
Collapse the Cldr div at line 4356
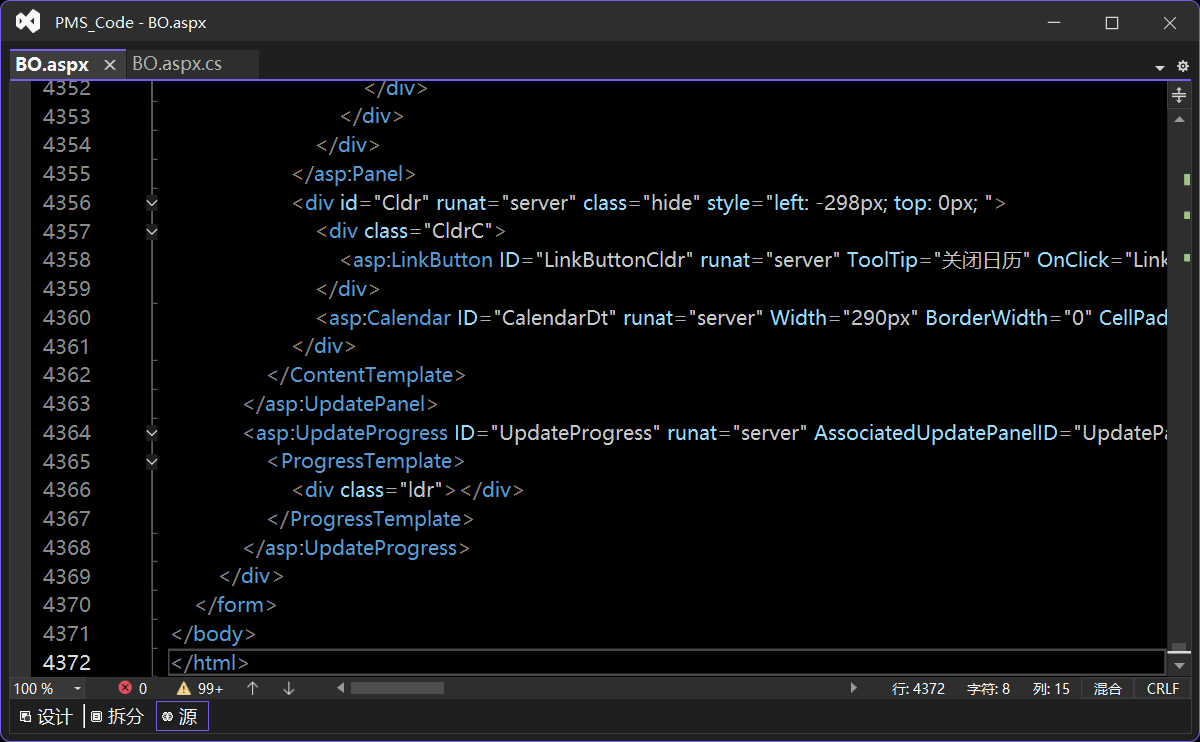152,203
